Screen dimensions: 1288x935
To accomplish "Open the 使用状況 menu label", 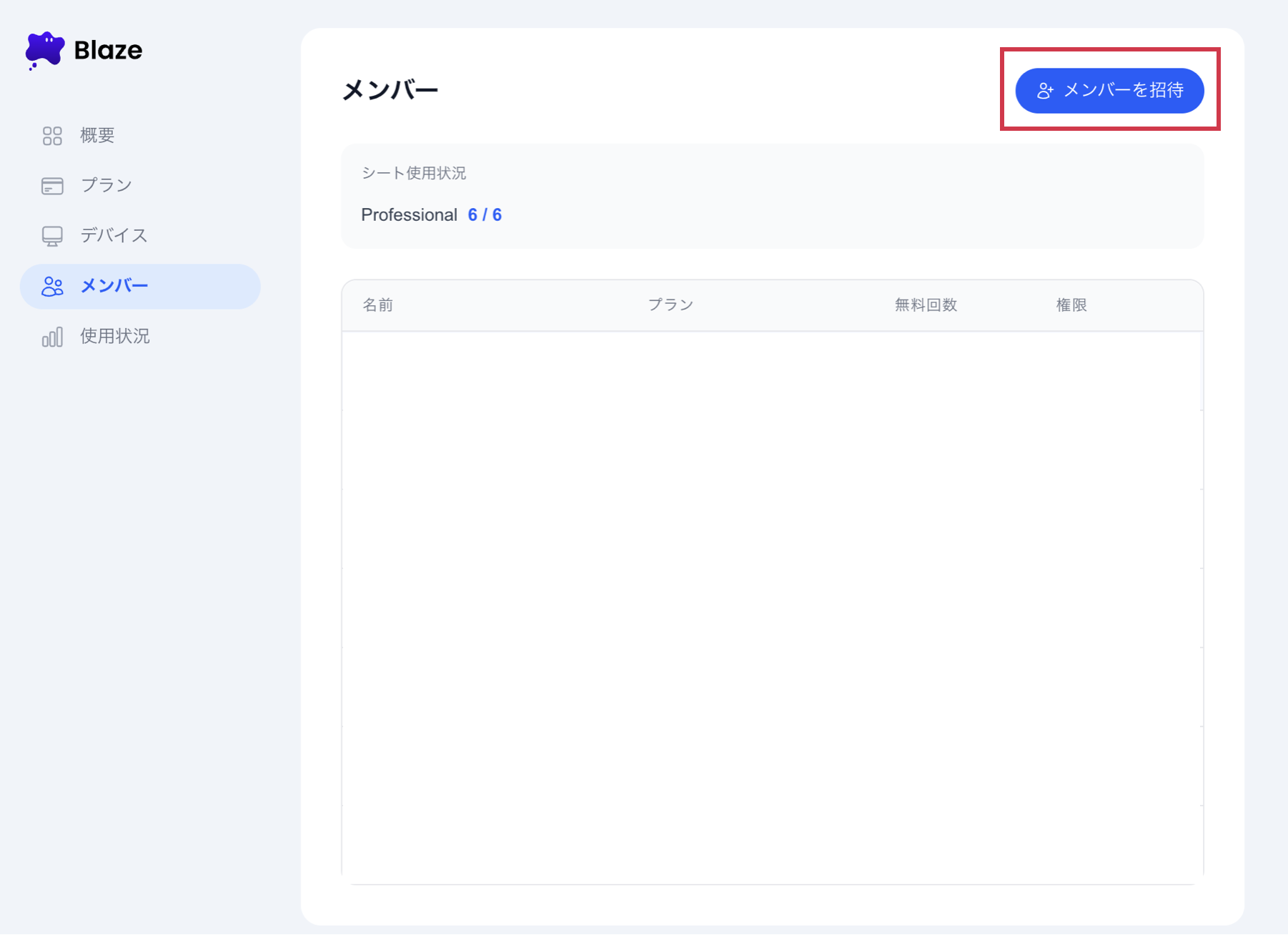I will [114, 337].
